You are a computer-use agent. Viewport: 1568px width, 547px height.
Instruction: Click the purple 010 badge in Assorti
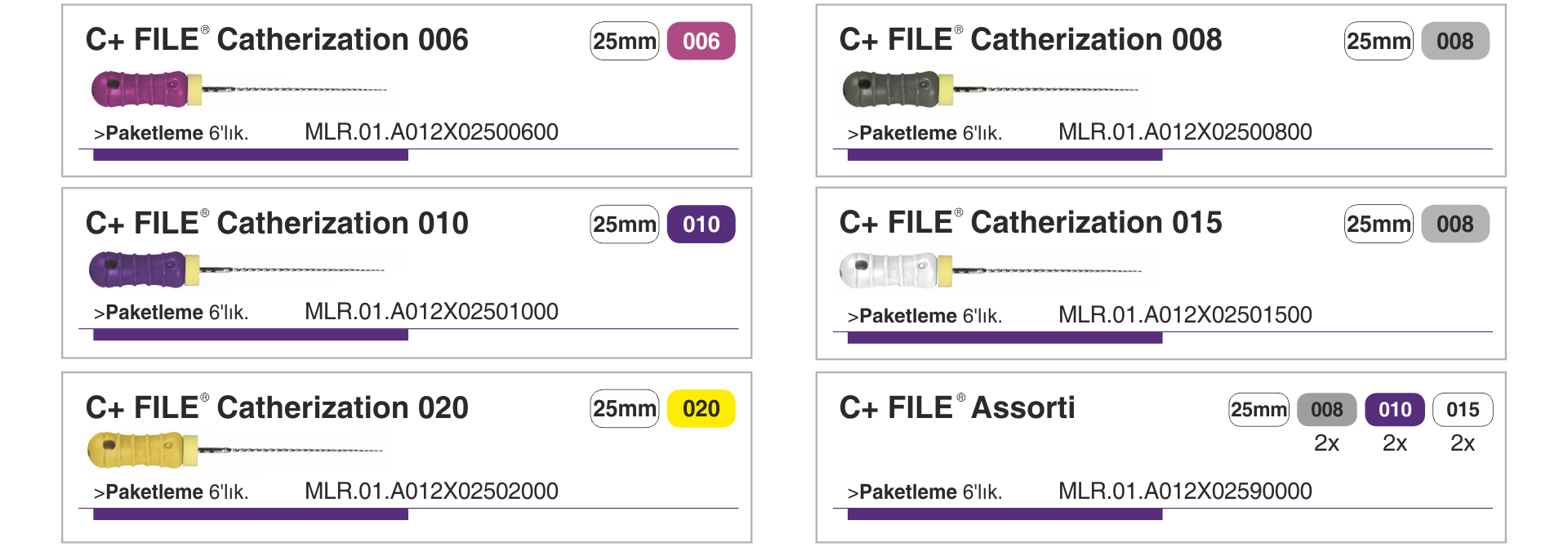pos(1395,410)
